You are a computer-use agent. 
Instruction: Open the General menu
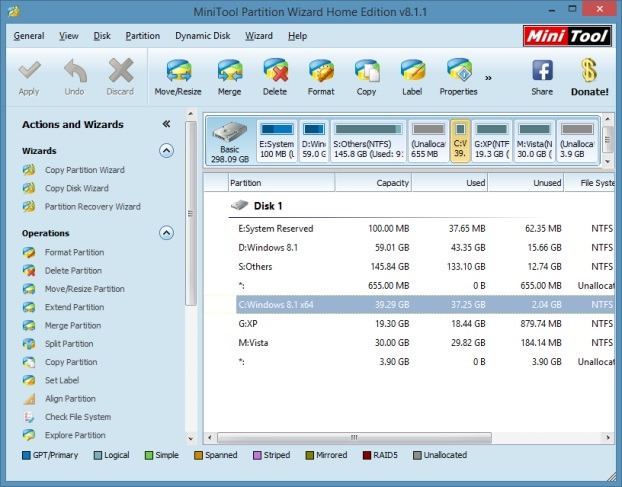coord(29,36)
